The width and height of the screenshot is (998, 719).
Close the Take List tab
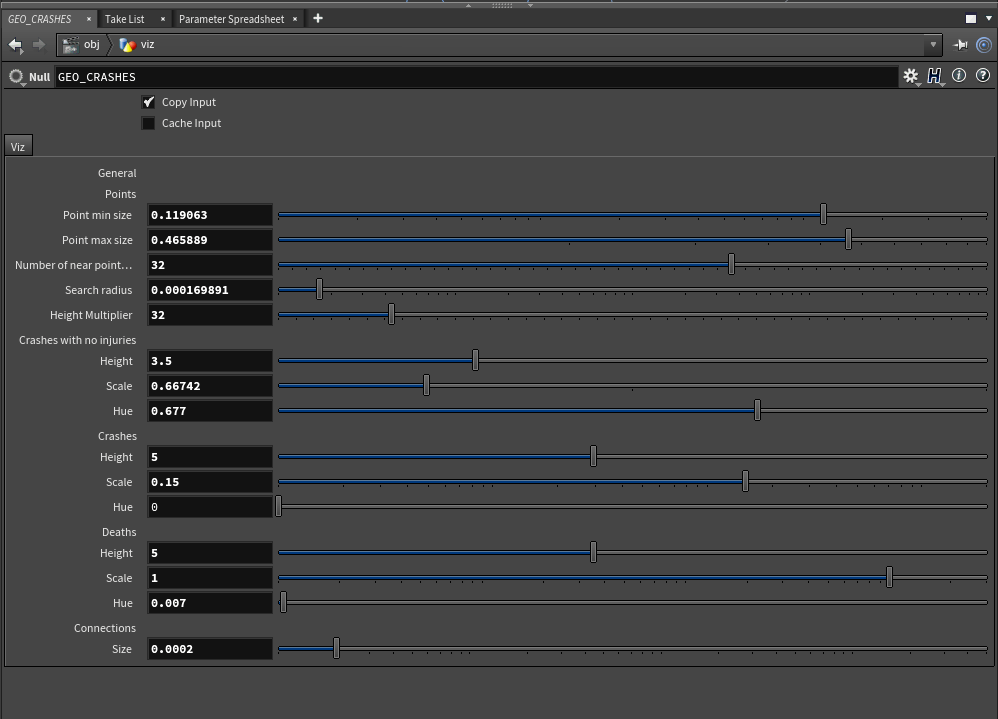[x=163, y=19]
